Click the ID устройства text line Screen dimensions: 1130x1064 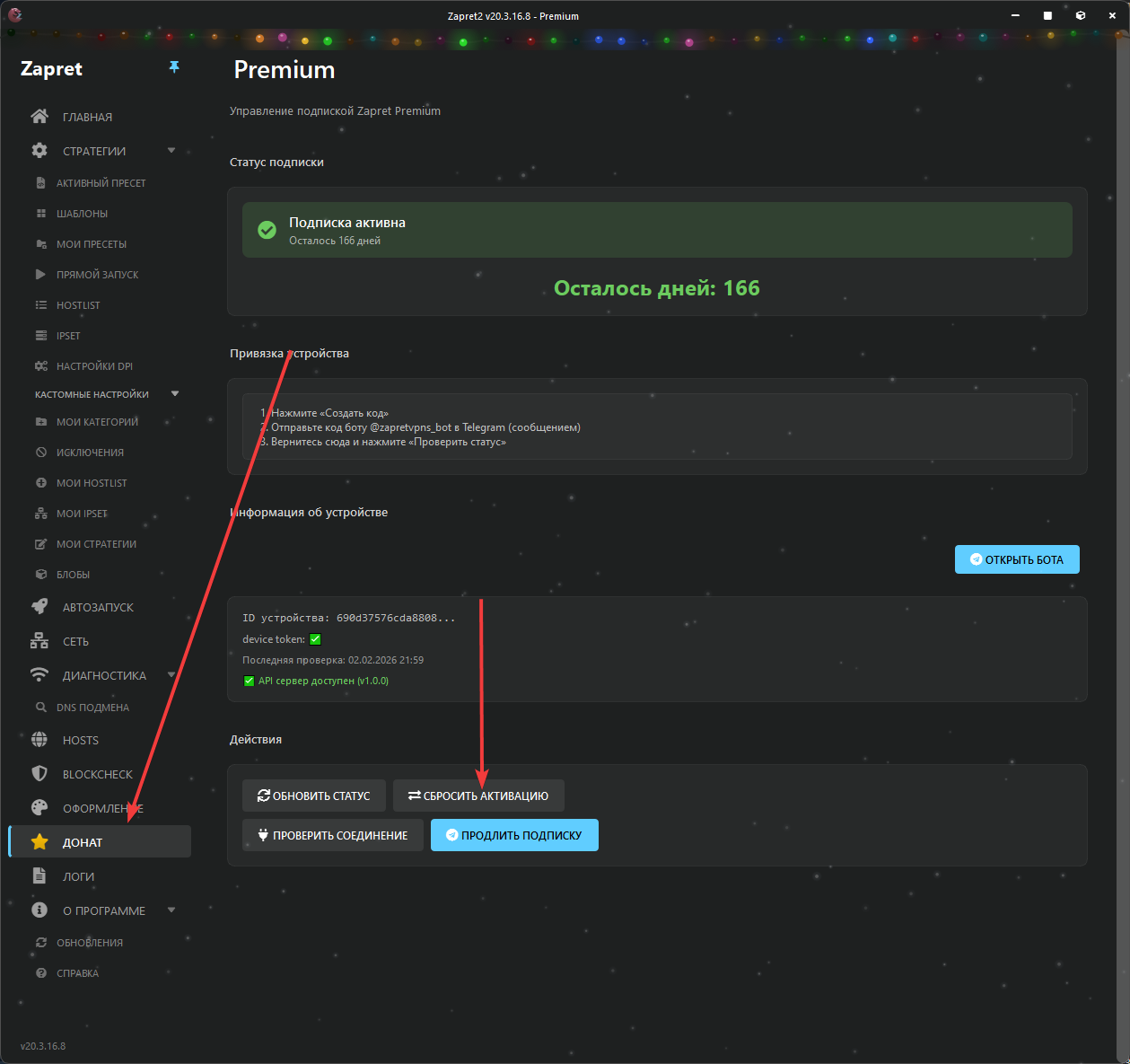pyautogui.click(x=349, y=618)
